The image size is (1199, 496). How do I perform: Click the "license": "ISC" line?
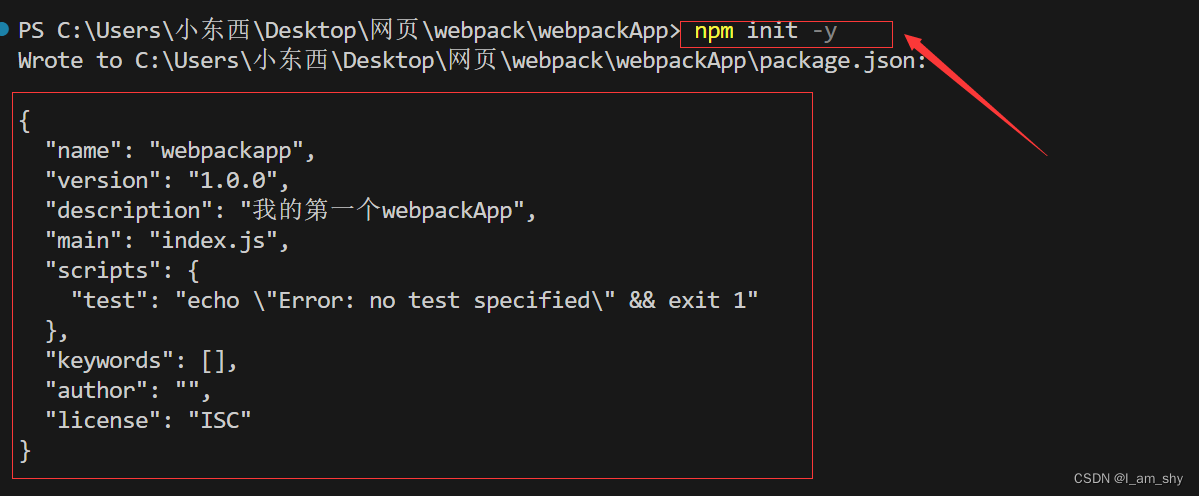[148, 420]
